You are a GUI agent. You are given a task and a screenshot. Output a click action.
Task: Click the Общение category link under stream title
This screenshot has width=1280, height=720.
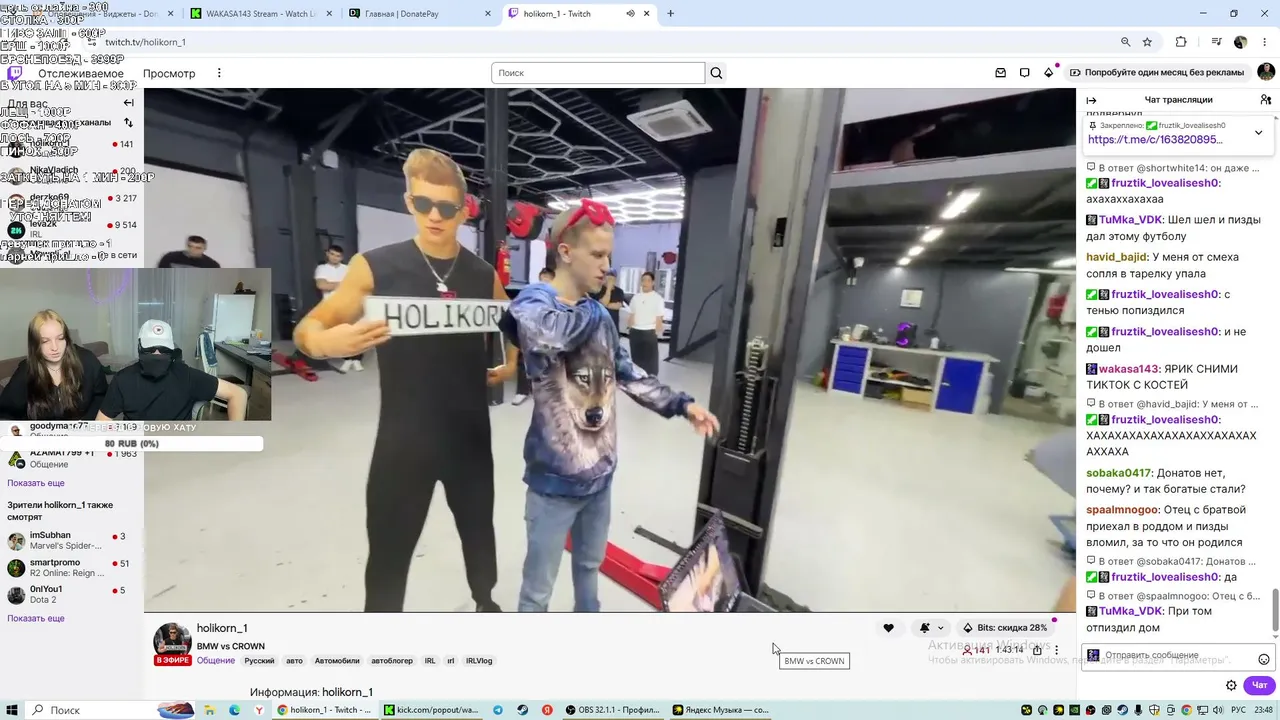click(216, 661)
